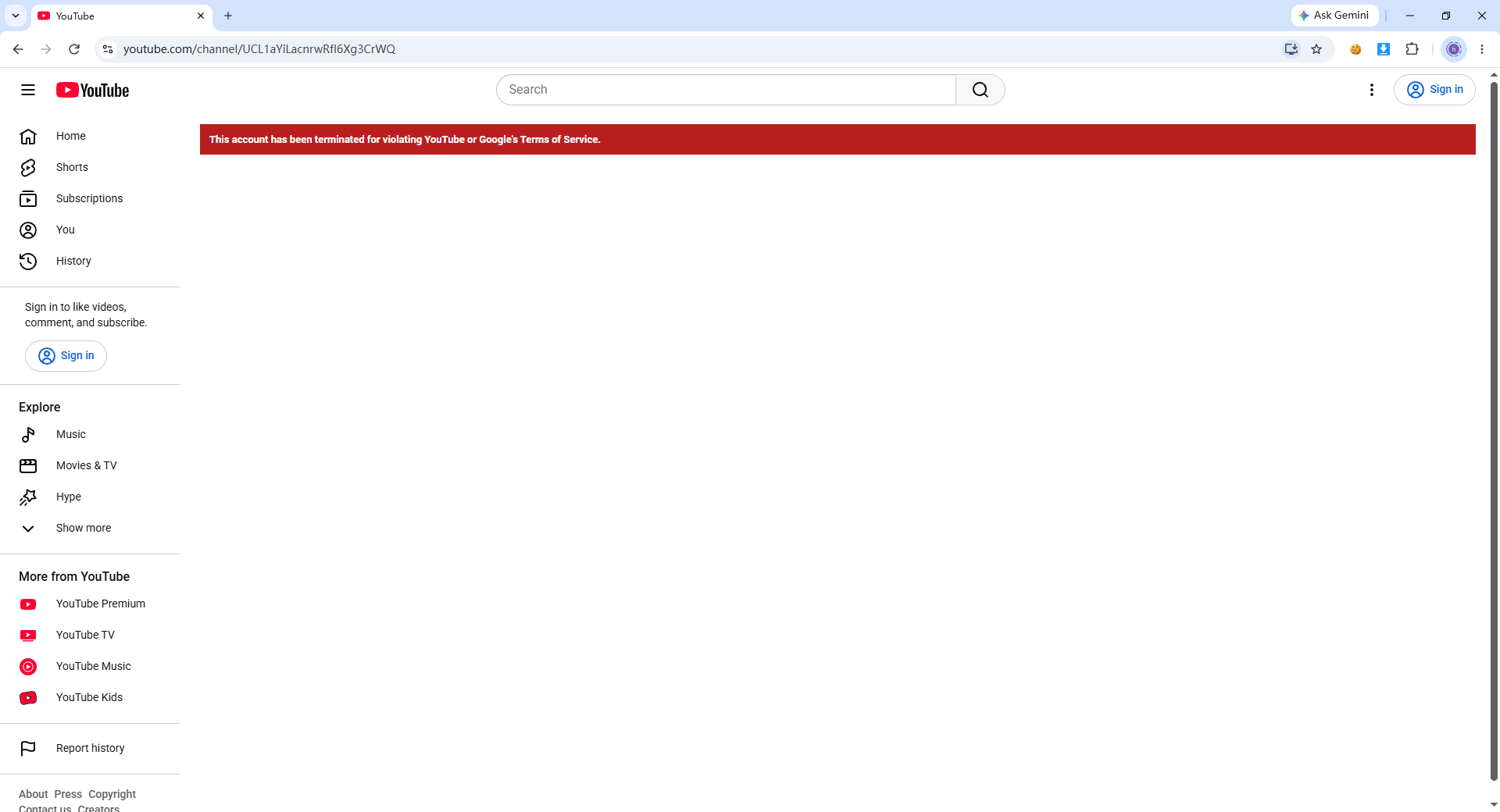The image size is (1500, 812).
Task: Open the Chrome profile avatar
Action: [1454, 49]
